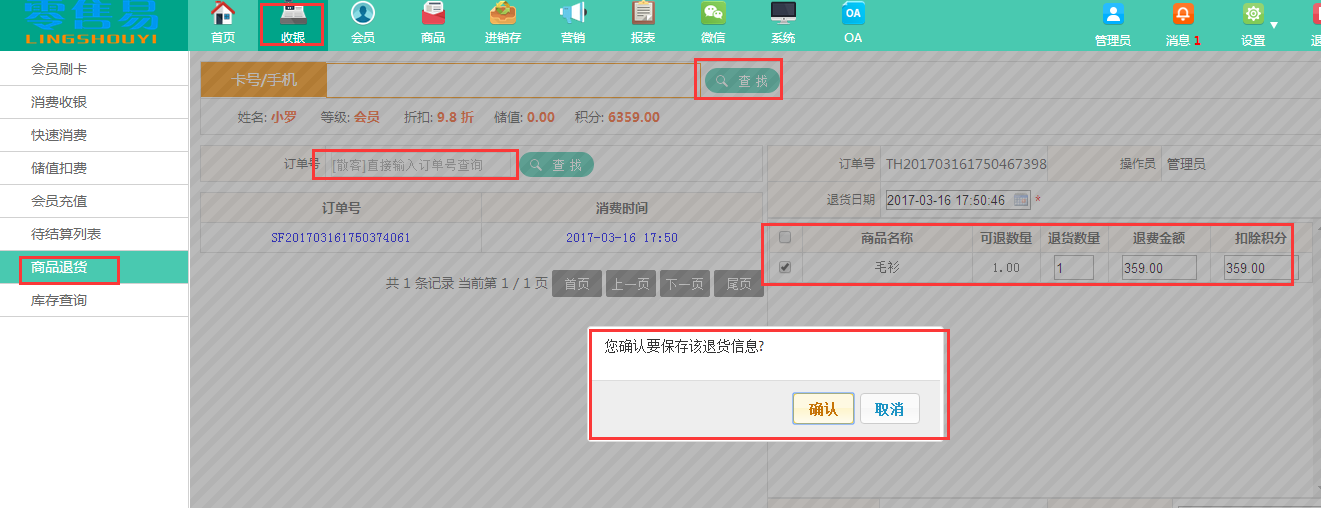Open the 商品 products module
Viewport: 1321px width, 508px height.
[x=433, y=24]
